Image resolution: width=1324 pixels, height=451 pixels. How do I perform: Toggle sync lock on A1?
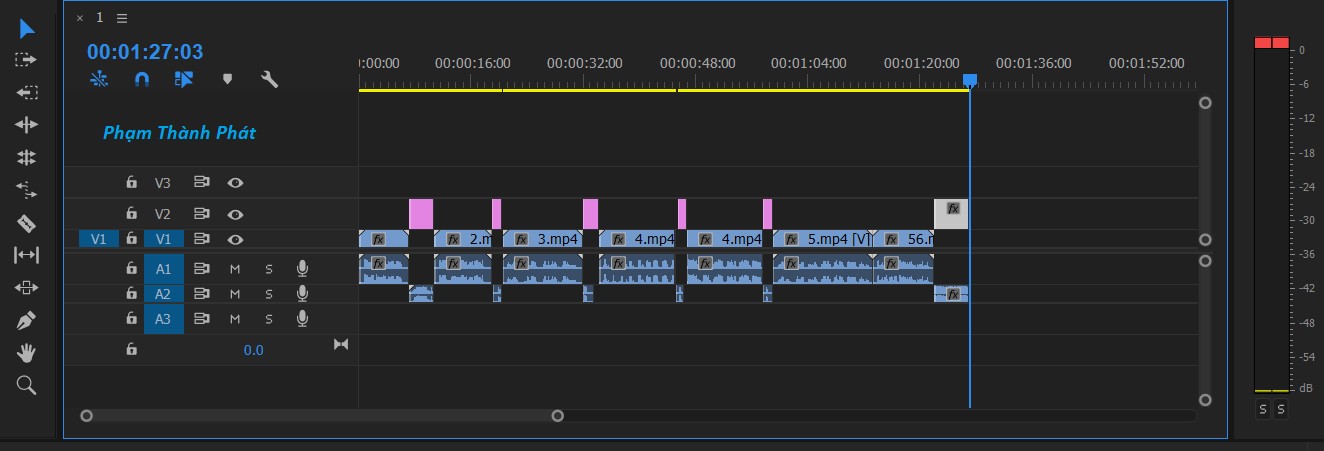201,268
